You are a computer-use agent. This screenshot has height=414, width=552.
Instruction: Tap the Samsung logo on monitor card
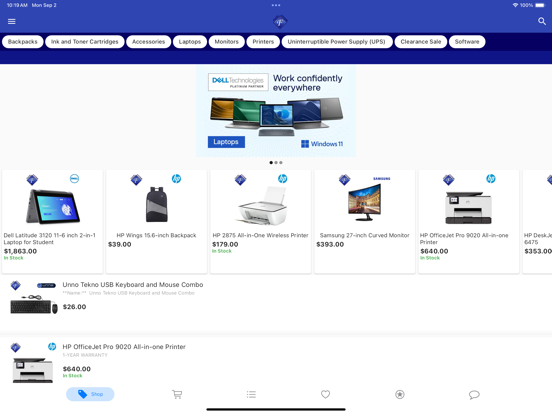point(382,179)
